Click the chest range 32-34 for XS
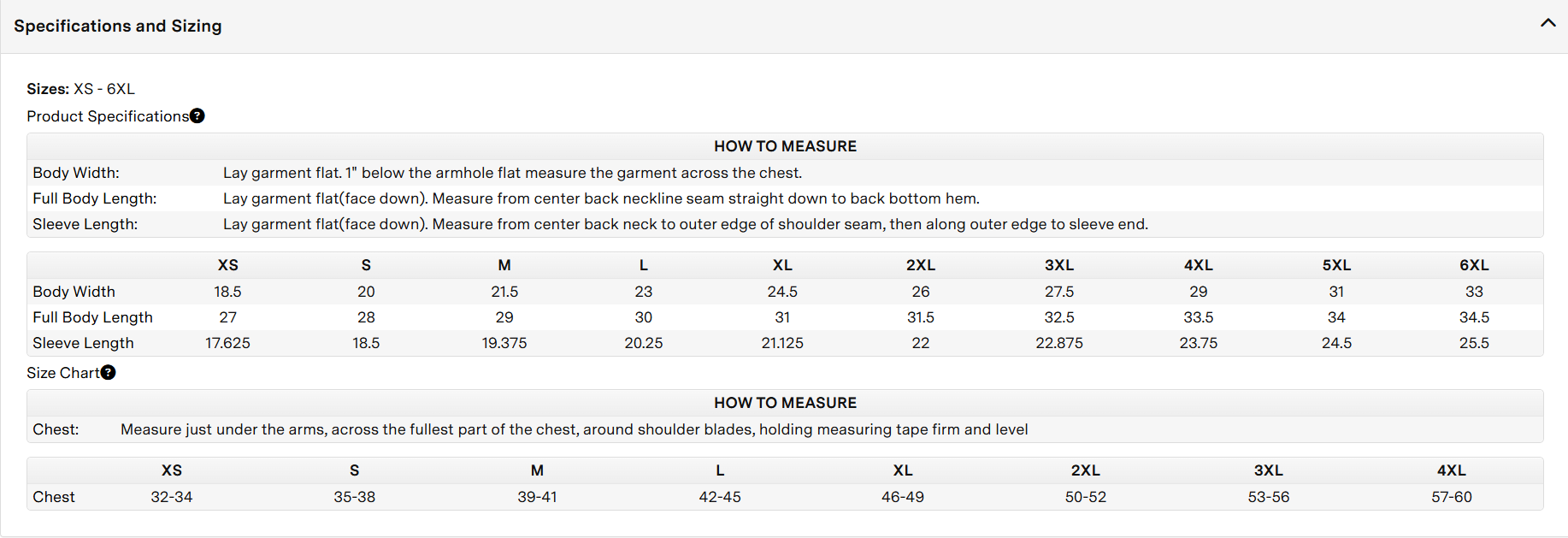1568x538 pixels. point(172,497)
